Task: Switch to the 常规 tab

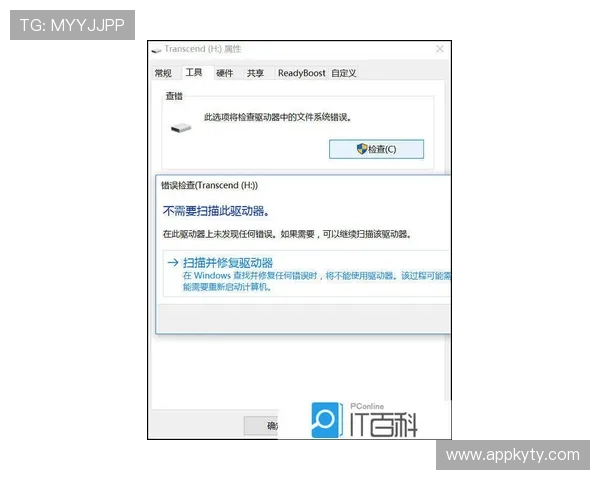Action: pos(163,73)
